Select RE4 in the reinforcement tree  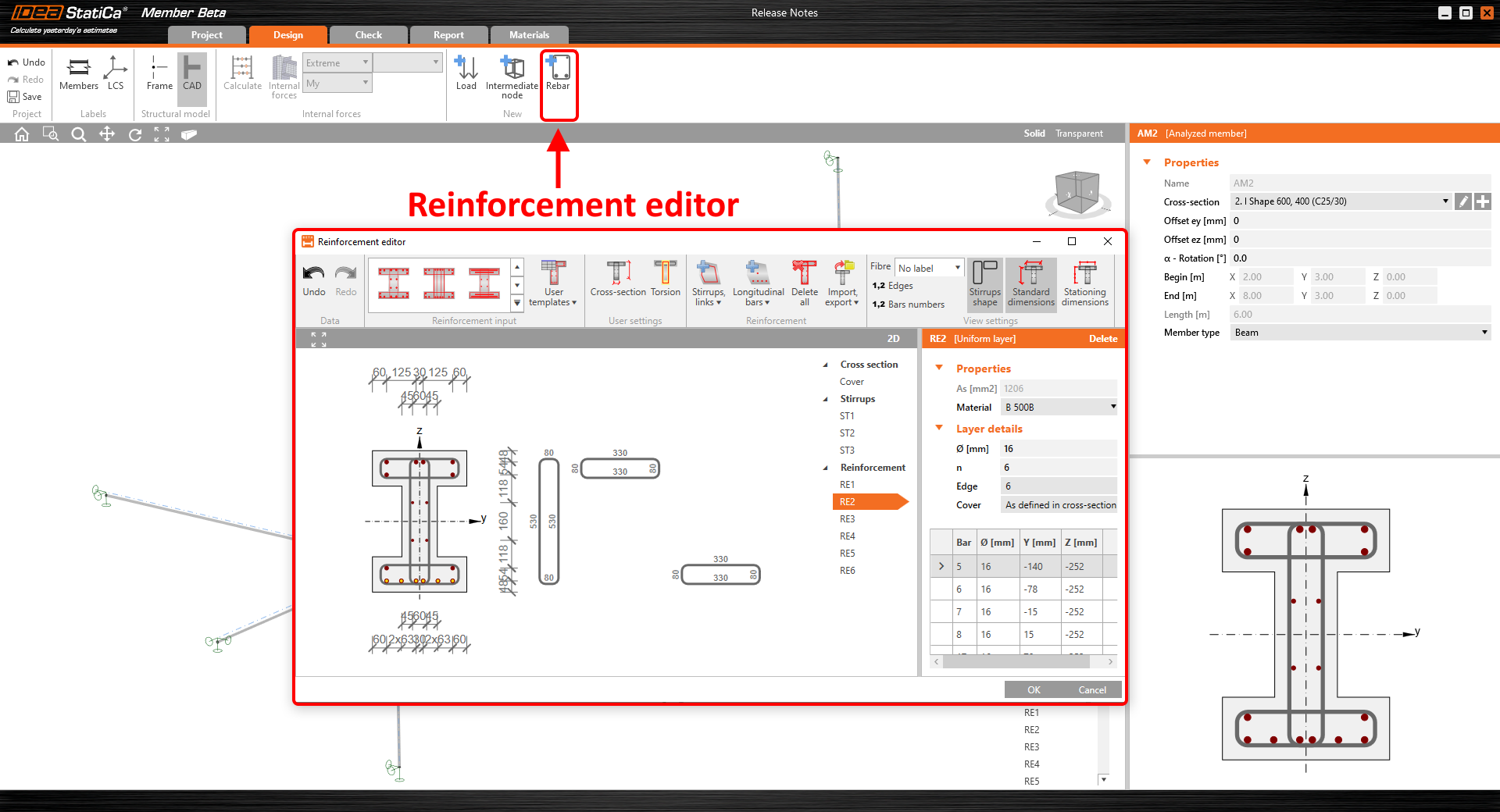(x=848, y=536)
